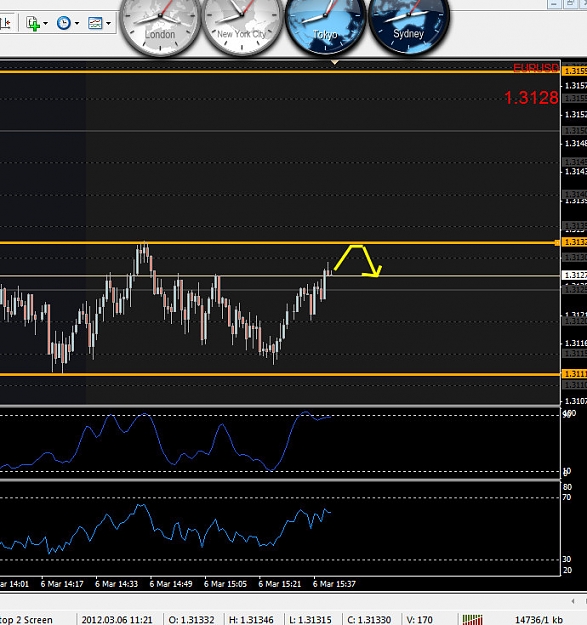Click the 14736/1 kb traffic indicator
Image resolution: width=587 pixels, height=625 pixels.
539,620
